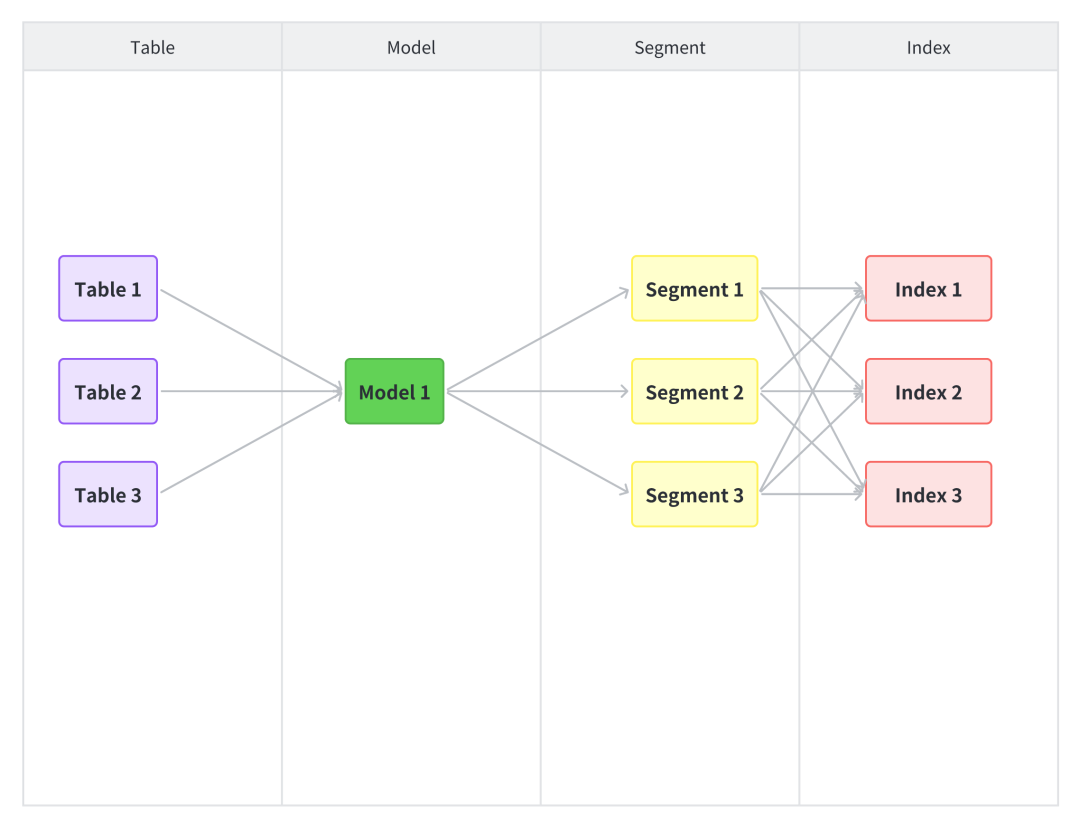
Task: Click the green Model 1 node
Action: [394, 392]
